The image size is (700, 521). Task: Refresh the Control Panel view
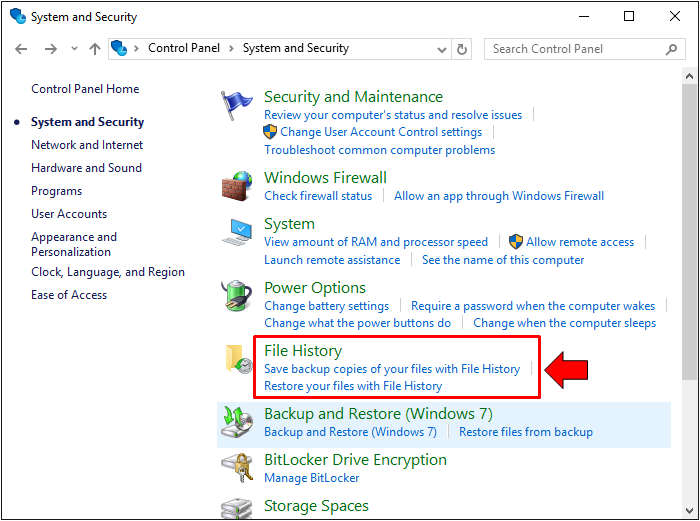click(x=462, y=49)
